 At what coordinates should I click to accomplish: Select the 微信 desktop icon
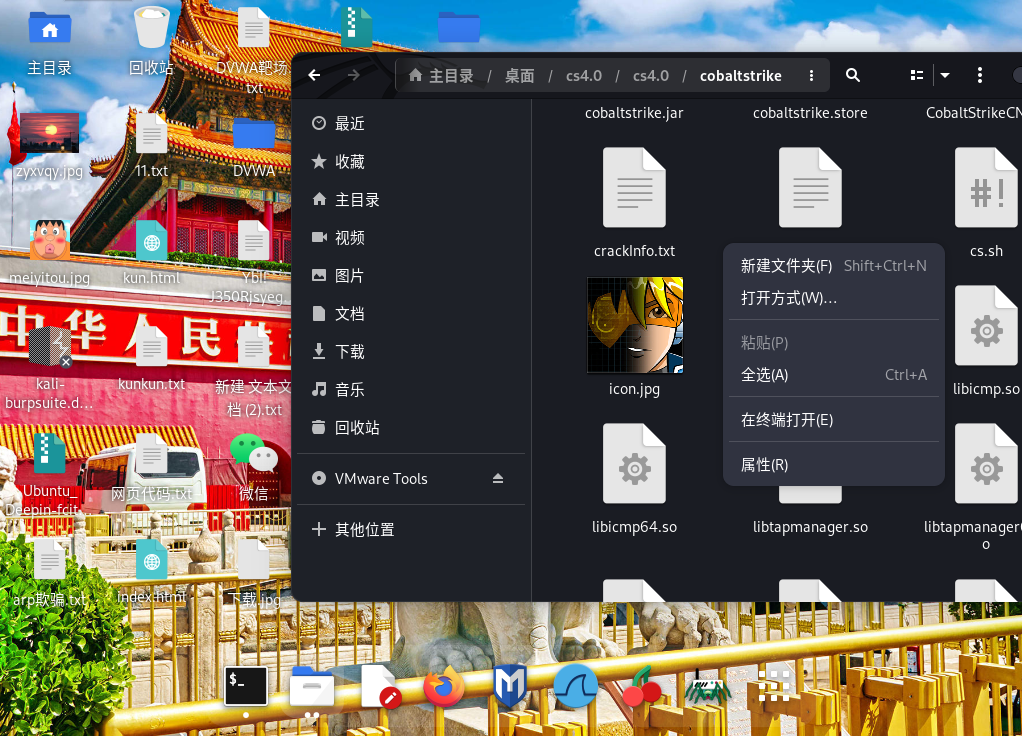pos(254,467)
